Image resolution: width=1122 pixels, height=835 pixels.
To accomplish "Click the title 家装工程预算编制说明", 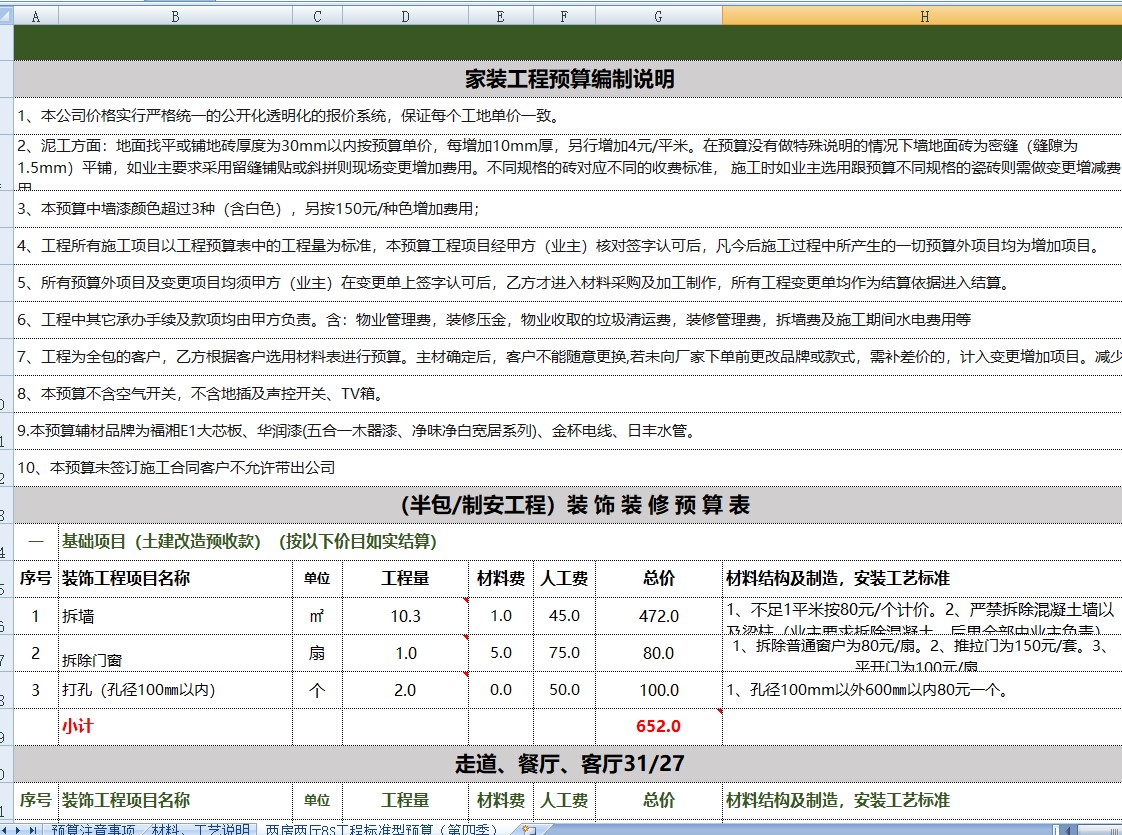I will pyautogui.click(x=570, y=79).
